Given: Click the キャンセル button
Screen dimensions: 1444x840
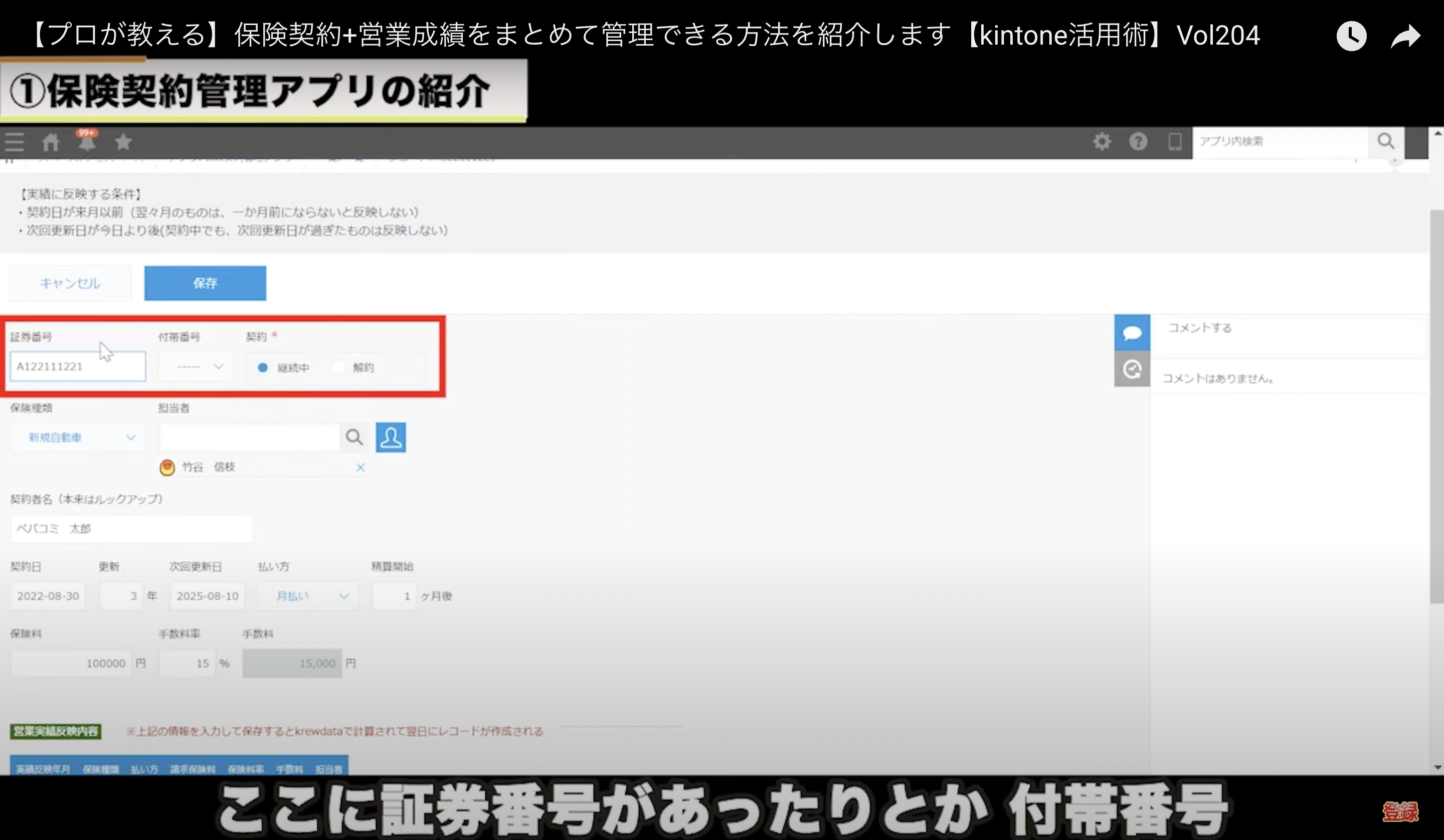Looking at the screenshot, I should click(x=70, y=283).
